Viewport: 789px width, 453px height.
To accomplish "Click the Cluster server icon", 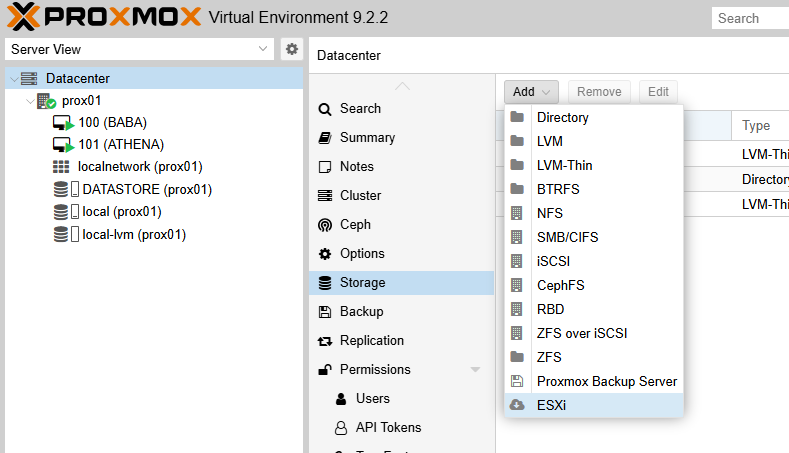I will coord(325,196).
